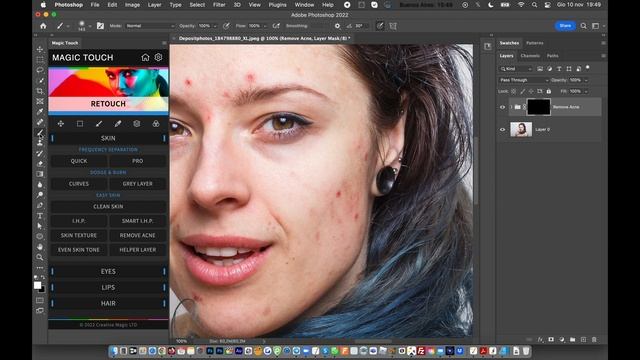Toggle lock all layer icon

pyautogui.click(x=549, y=91)
